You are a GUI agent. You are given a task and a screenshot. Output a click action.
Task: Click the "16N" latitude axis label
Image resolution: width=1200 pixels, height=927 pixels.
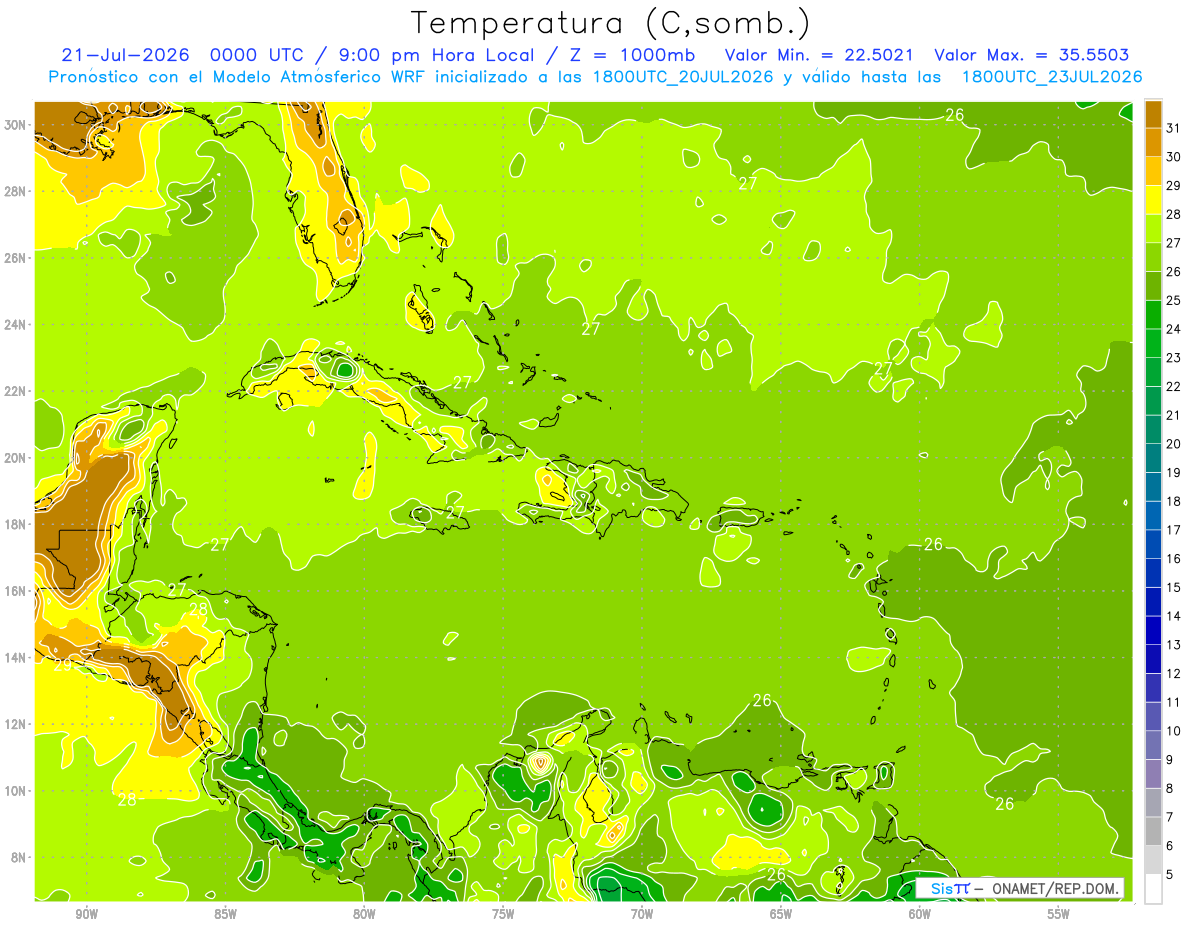pyautogui.click(x=17, y=591)
